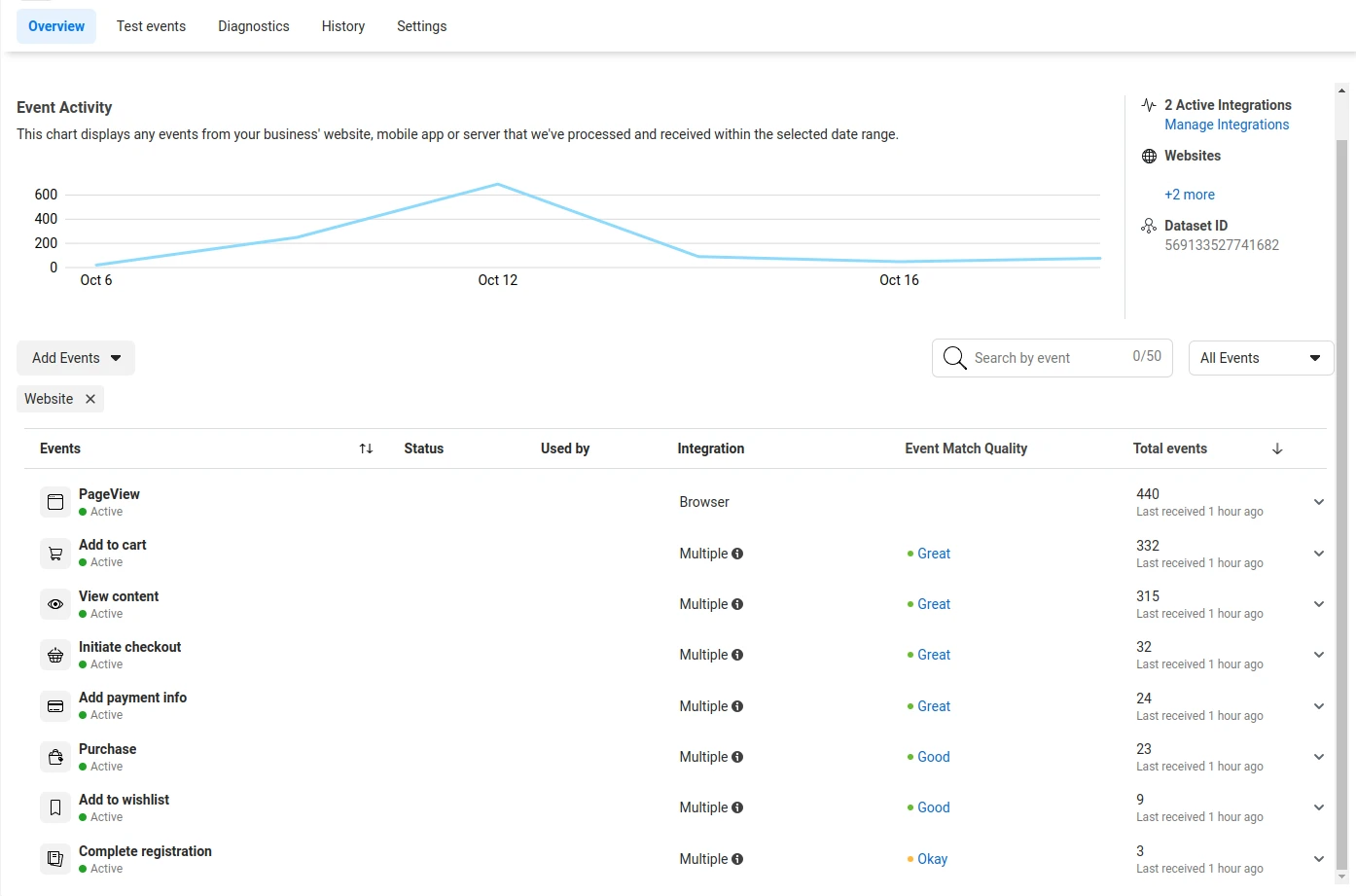Sort the Events column using the arrows icon
Viewport: 1356px width, 896px height.
point(366,448)
